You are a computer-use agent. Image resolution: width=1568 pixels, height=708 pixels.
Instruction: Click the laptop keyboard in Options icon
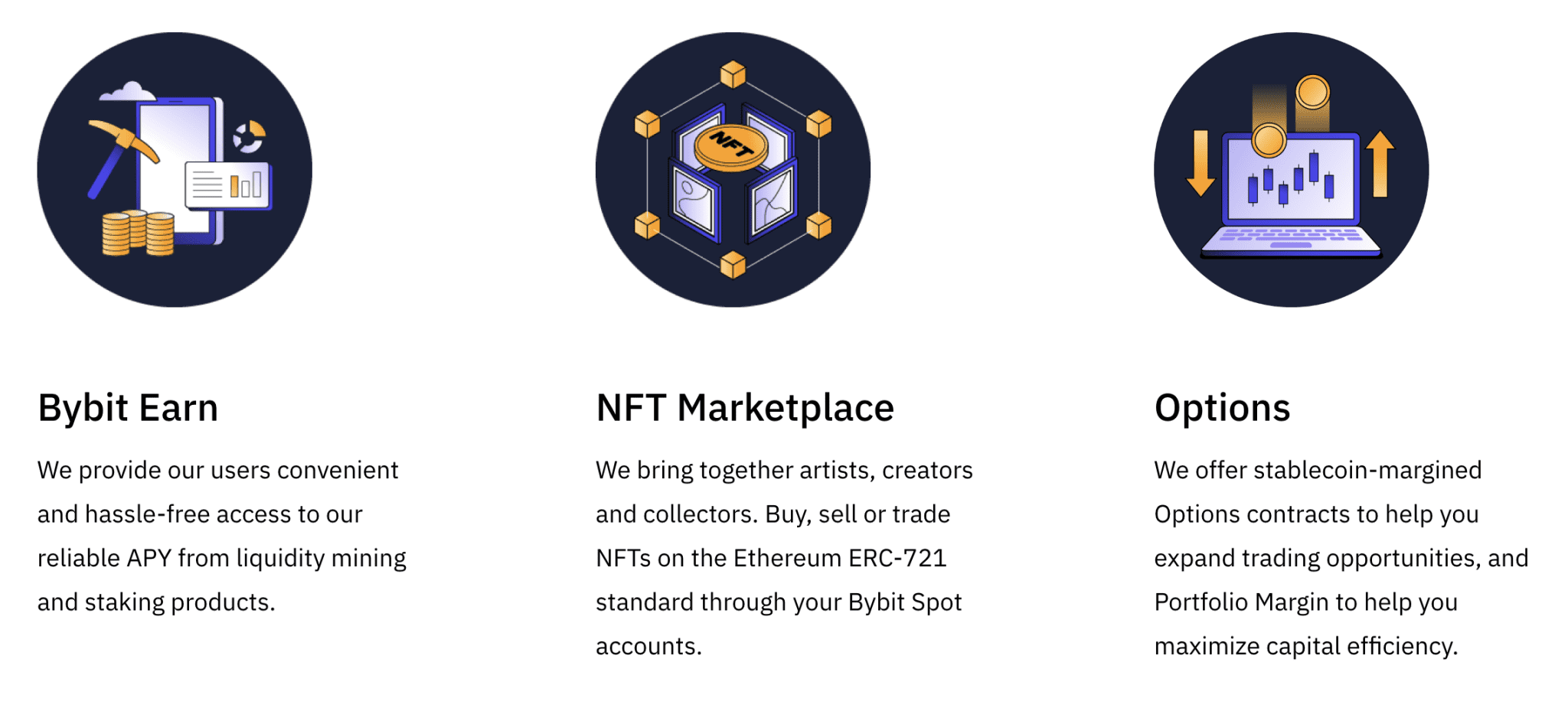[1291, 240]
